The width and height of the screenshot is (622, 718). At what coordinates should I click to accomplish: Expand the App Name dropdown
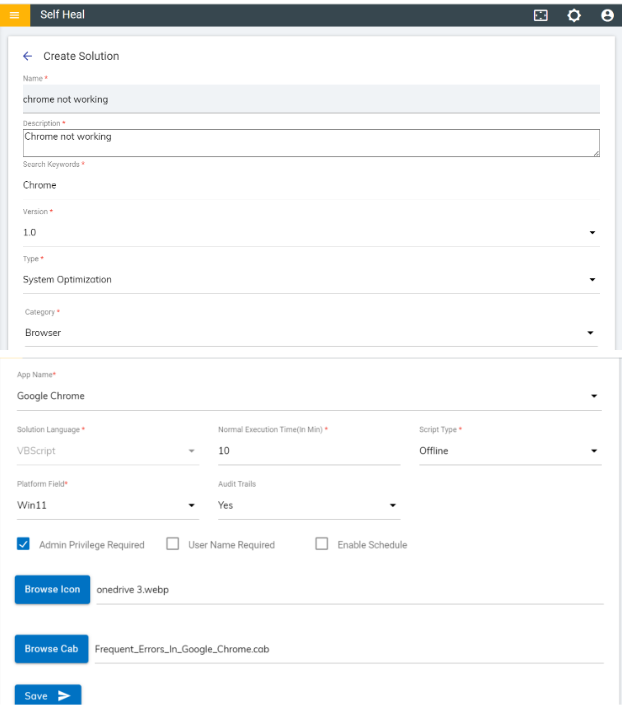pos(309,396)
